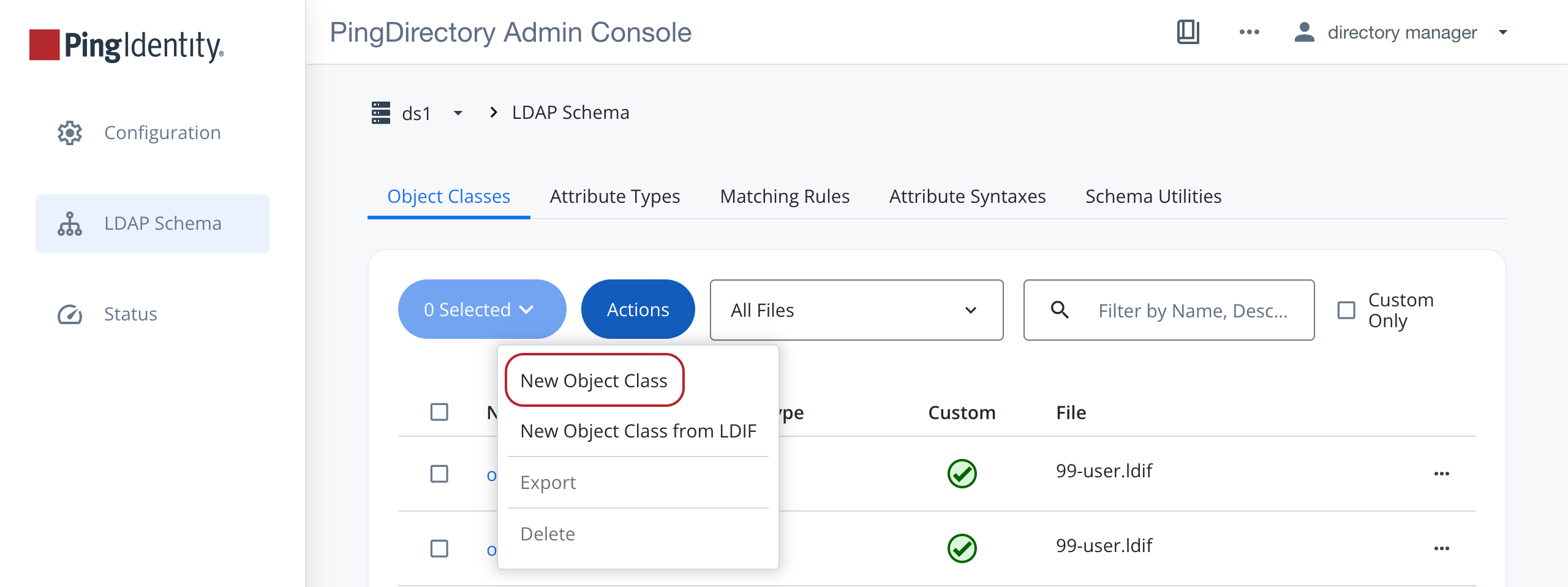The width and height of the screenshot is (1568, 587).
Task: Click the ellipsis menu in the header
Action: point(1249,32)
